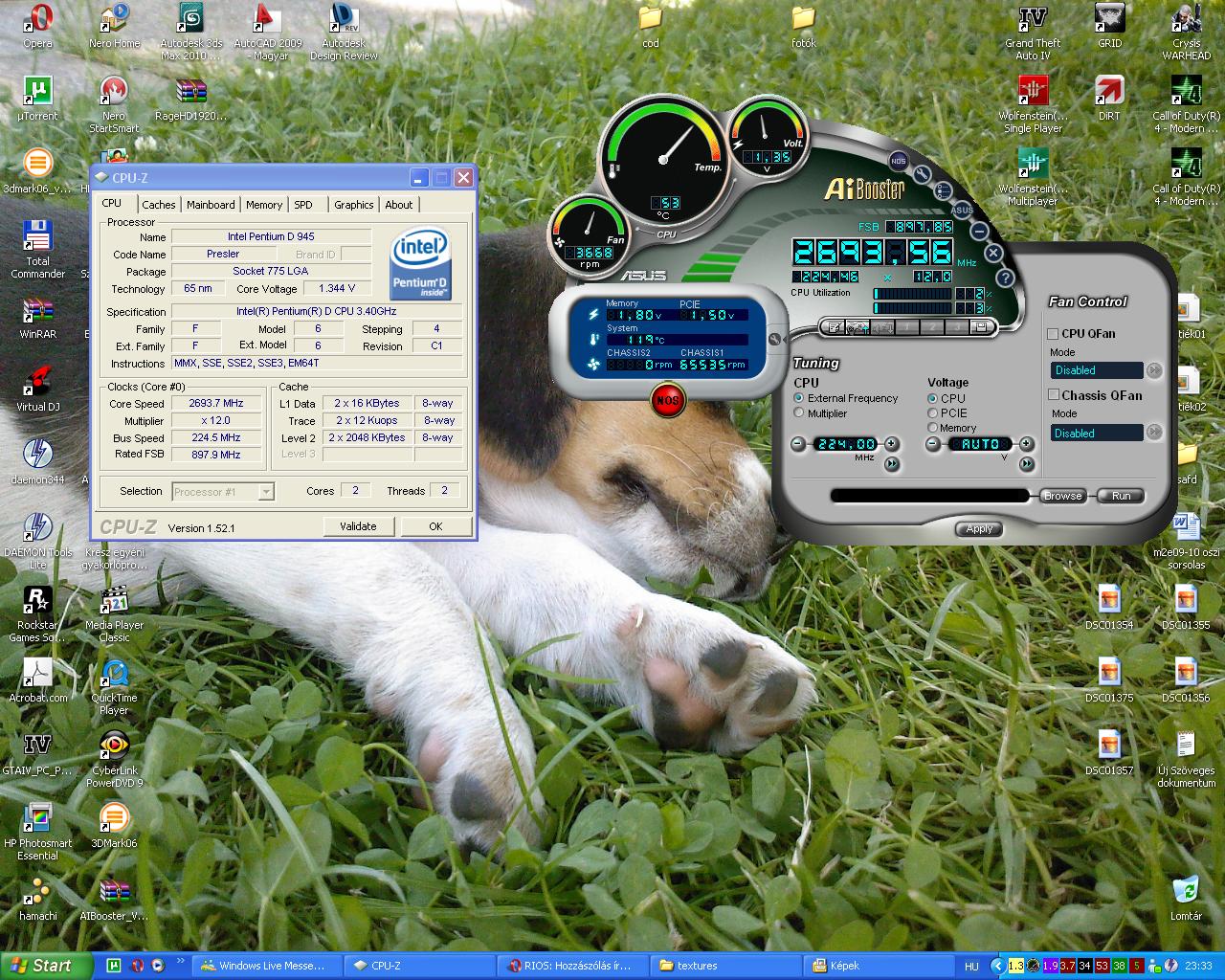
Task: Switch to the Memory tab in CPU-Z
Action: (264, 205)
